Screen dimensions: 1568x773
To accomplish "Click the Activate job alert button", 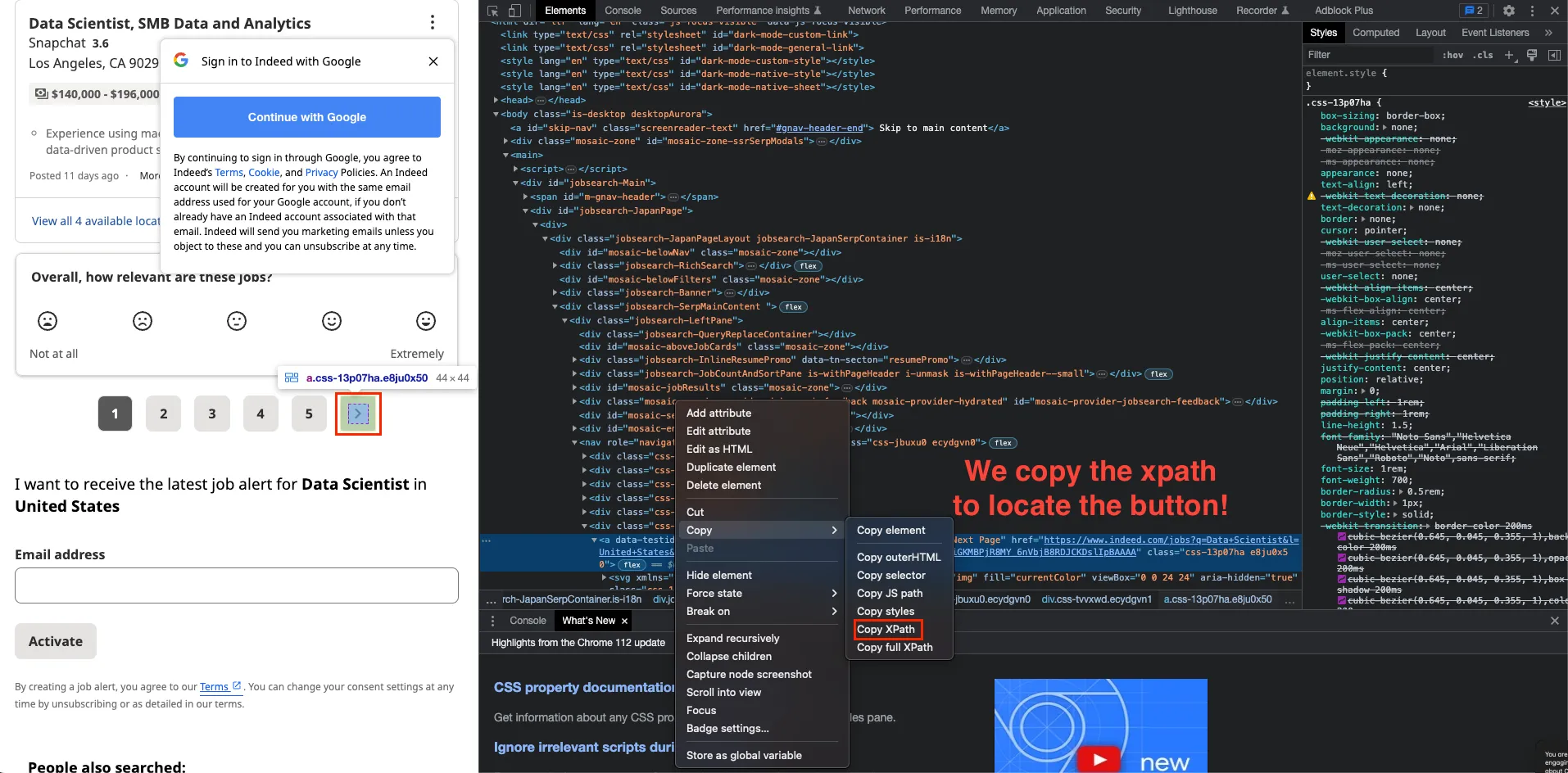I will coord(56,641).
